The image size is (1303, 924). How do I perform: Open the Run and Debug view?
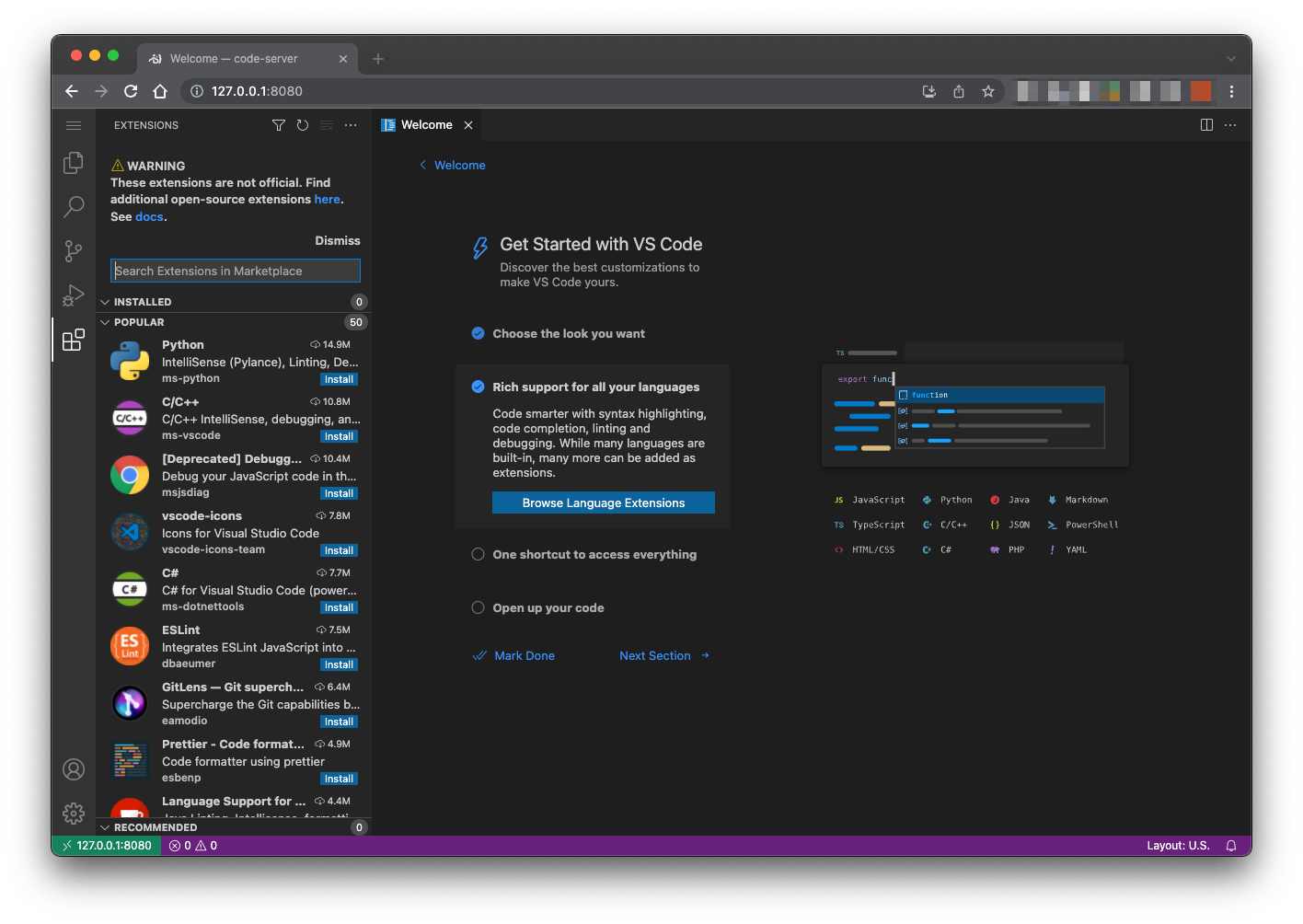[x=74, y=295]
